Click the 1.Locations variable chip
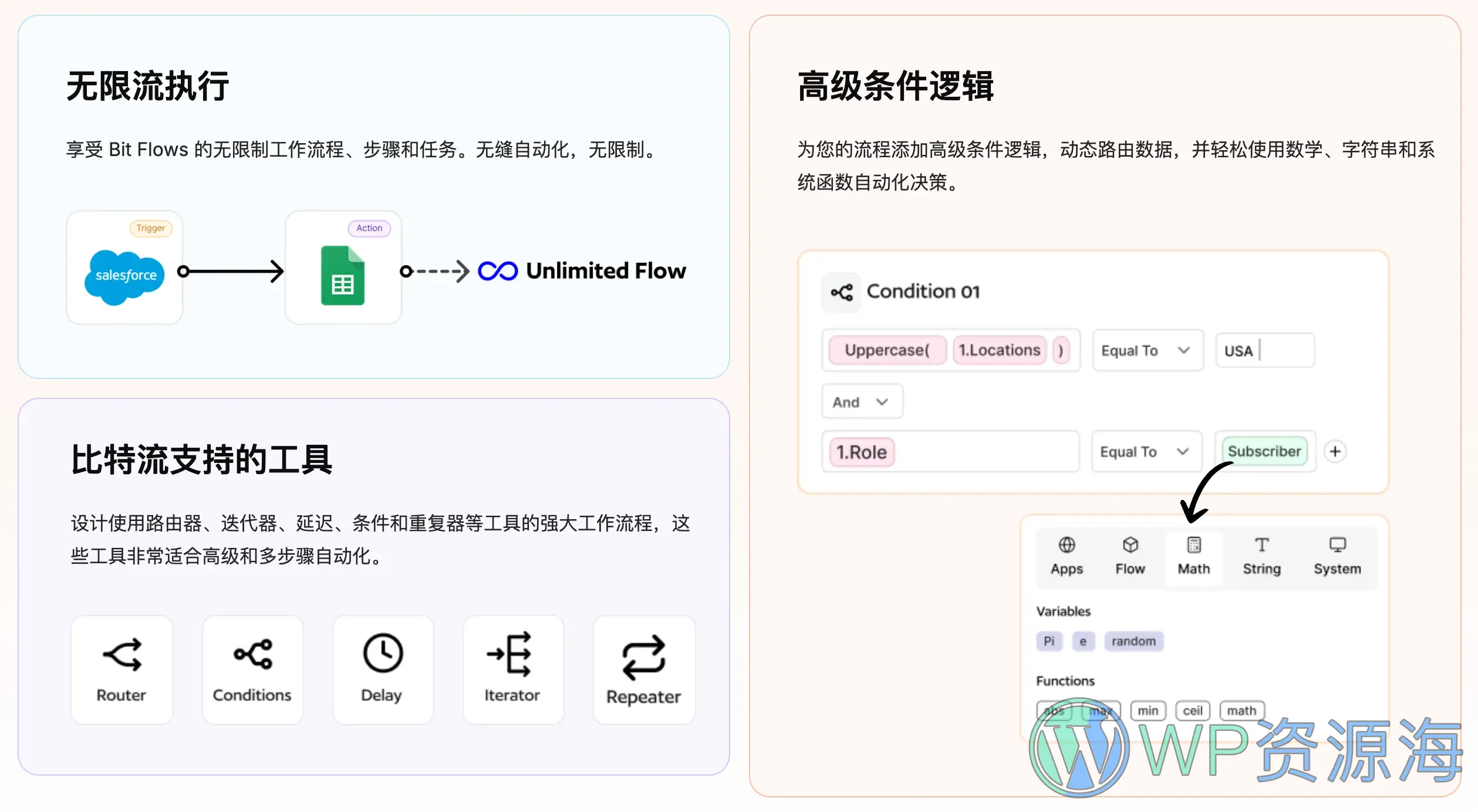Image resolution: width=1478 pixels, height=812 pixels. click(999, 350)
